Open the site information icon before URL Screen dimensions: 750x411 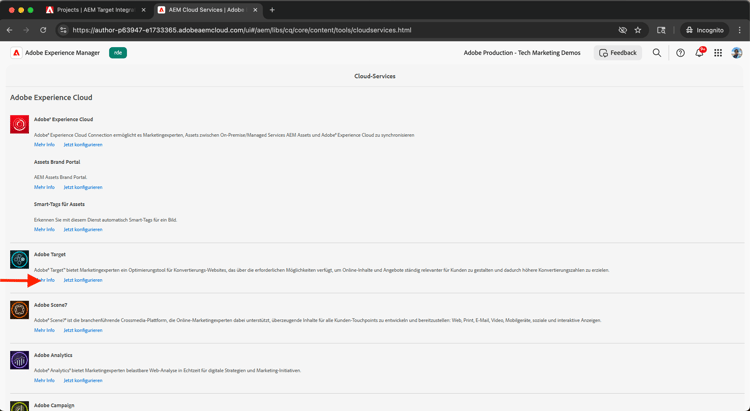click(63, 30)
